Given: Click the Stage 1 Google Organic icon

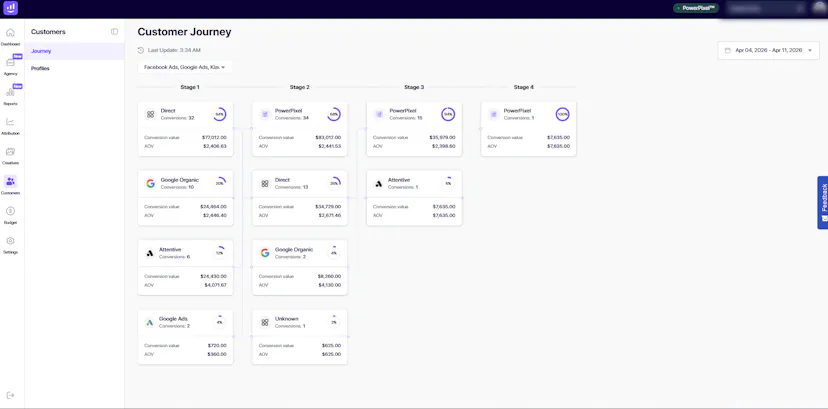Looking at the screenshot, I should [x=150, y=183].
